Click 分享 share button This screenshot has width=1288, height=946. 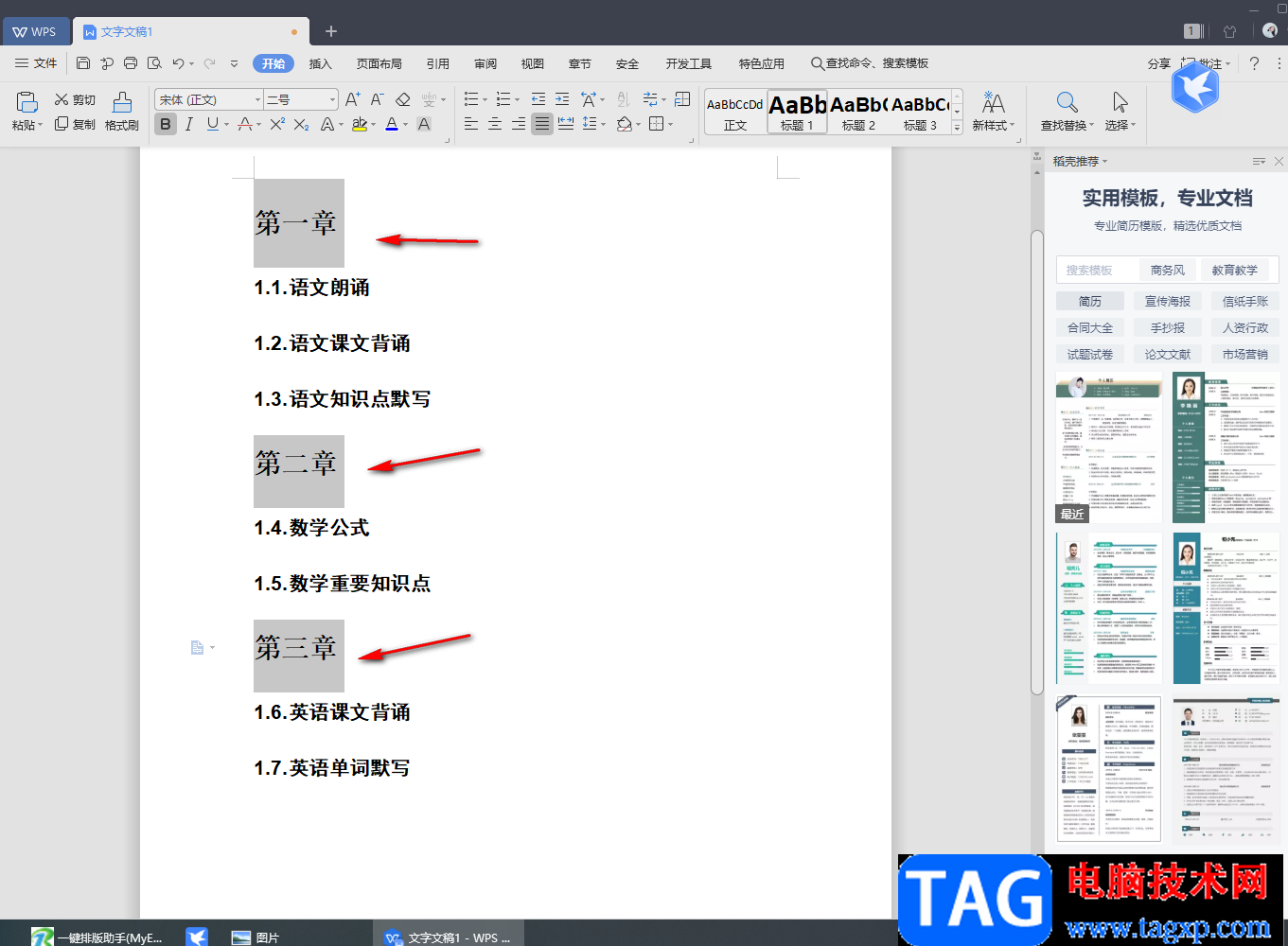(x=1159, y=63)
